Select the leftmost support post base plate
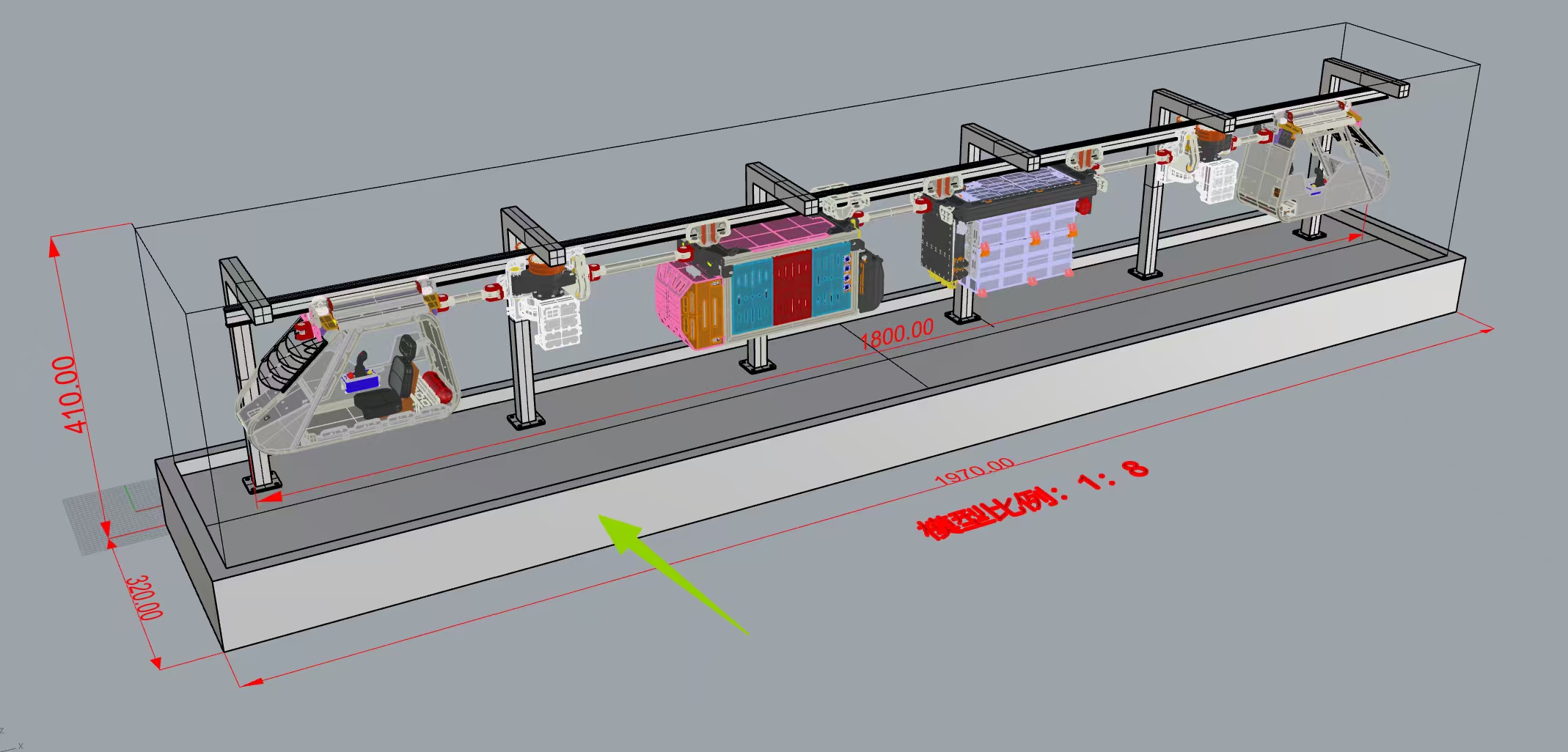This screenshot has width=1568, height=752. 262,484
